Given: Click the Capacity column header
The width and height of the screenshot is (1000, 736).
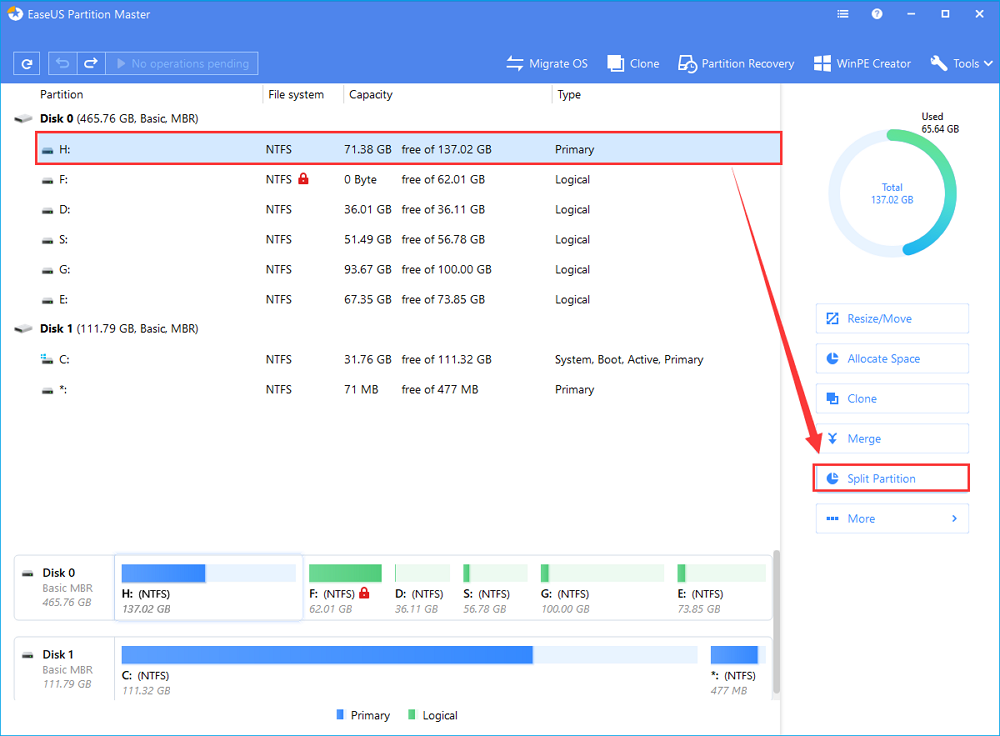Looking at the screenshot, I should pyautogui.click(x=371, y=94).
